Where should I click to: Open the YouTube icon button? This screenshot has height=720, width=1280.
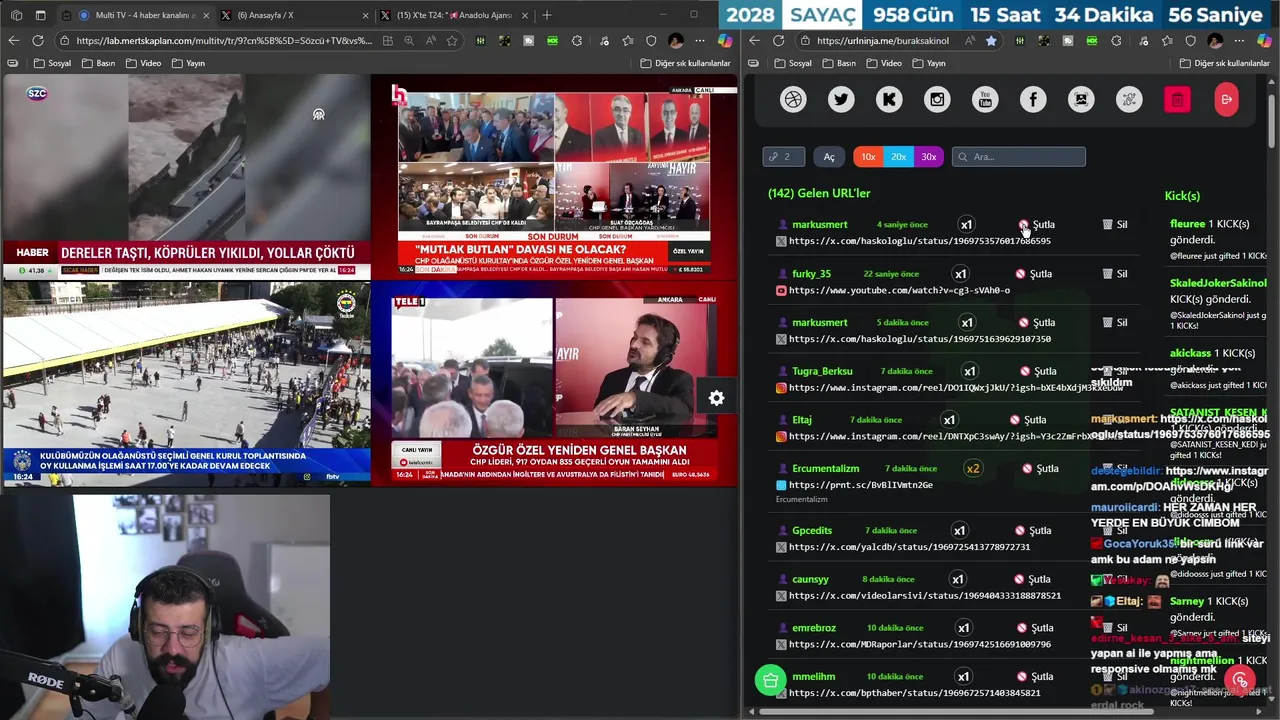coord(985,99)
